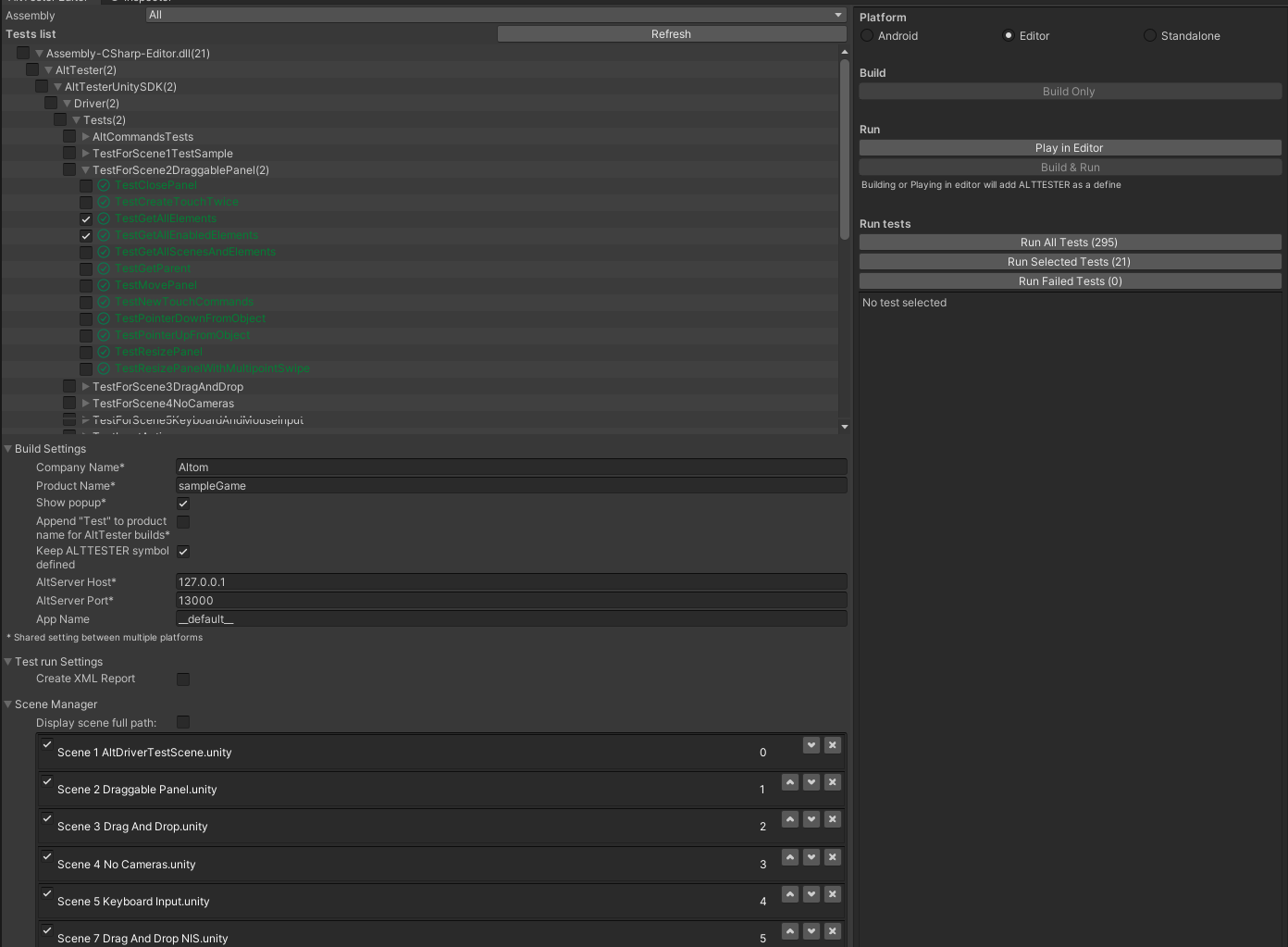Expand the AltCommandsTests tree node

pos(84,136)
